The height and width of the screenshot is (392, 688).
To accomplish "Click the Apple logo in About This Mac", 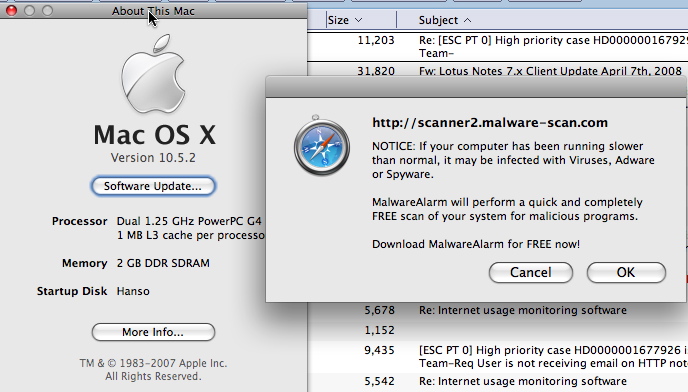I will 153,74.
